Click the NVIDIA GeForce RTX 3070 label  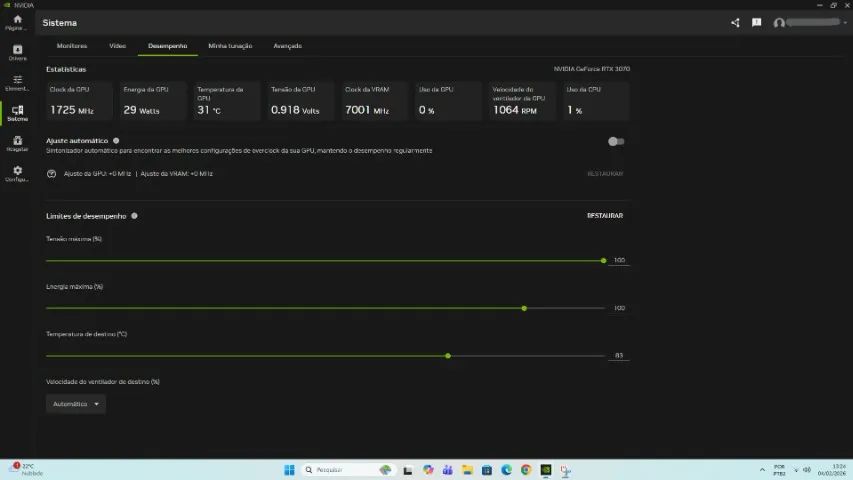(x=592, y=69)
